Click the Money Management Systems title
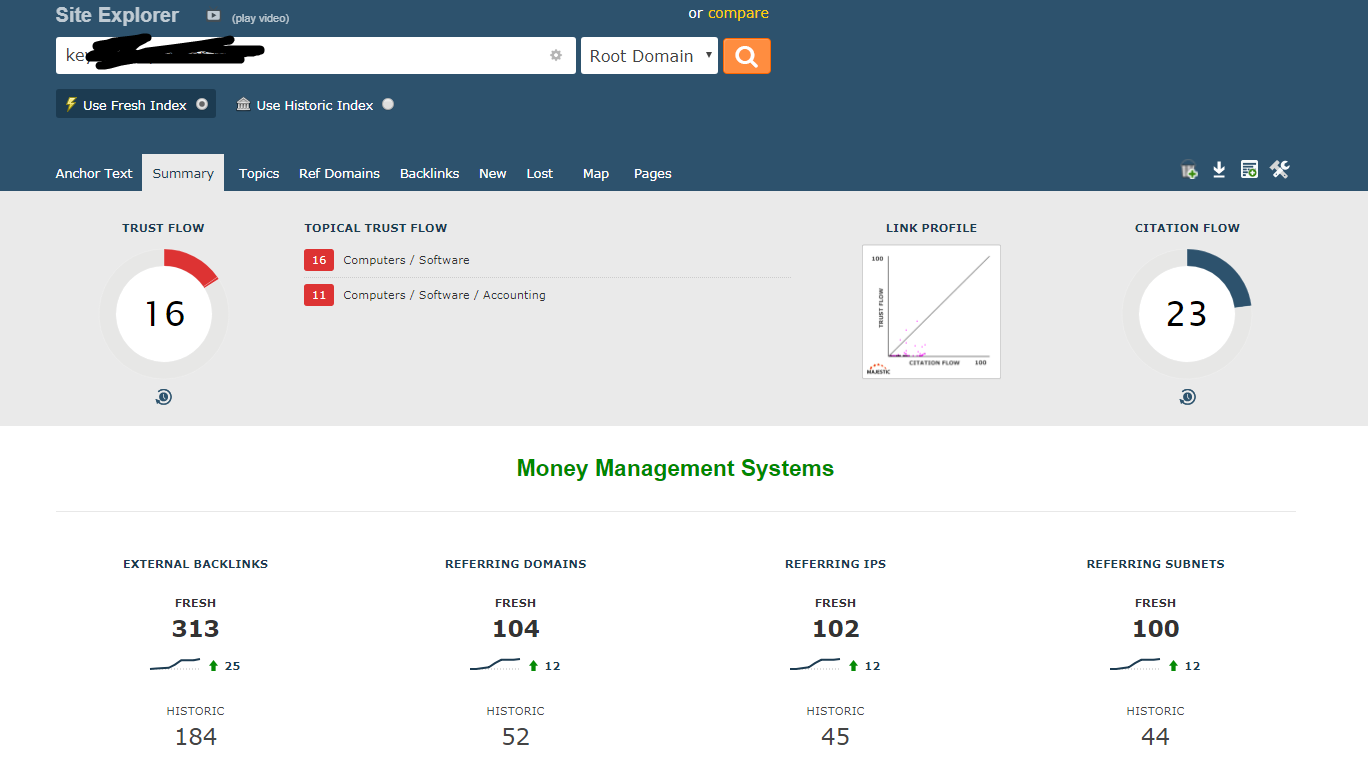 click(x=675, y=468)
